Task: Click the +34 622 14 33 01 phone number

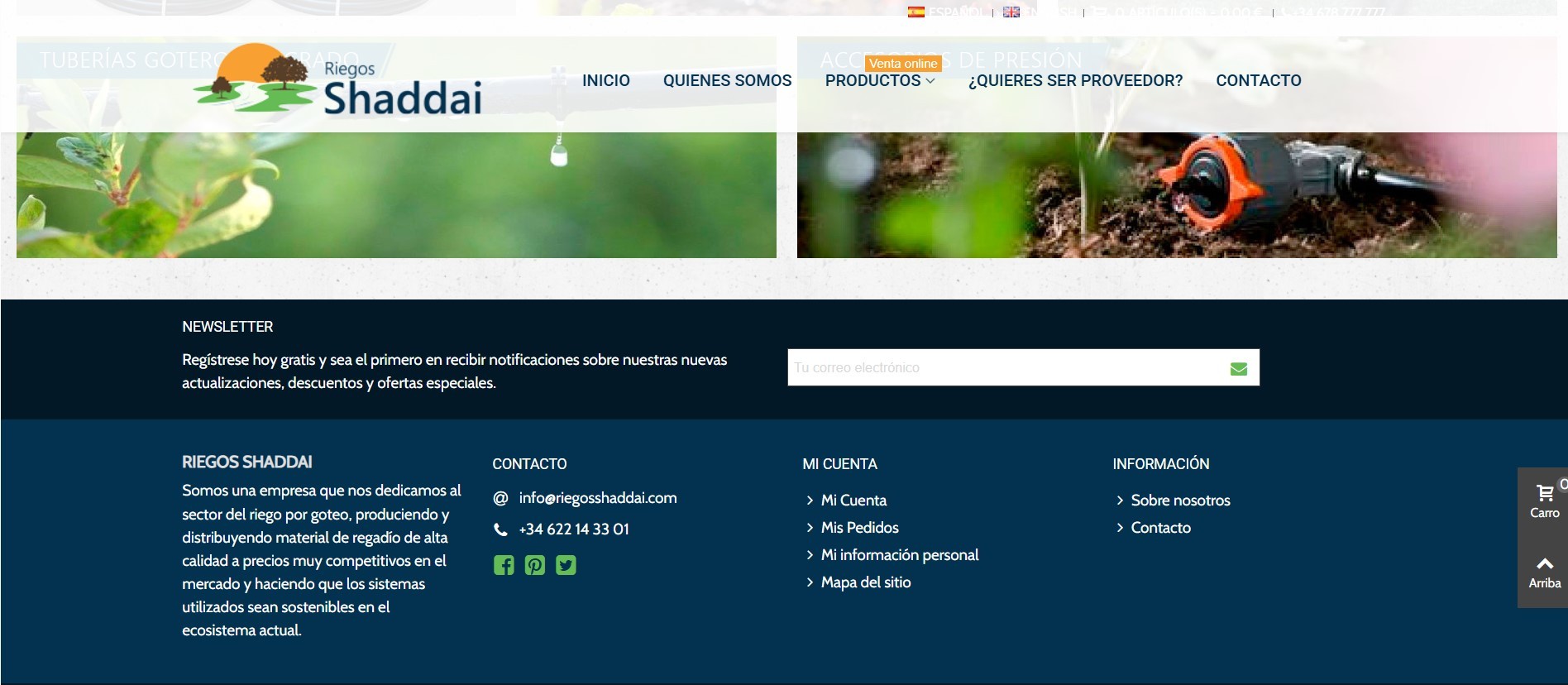Action: tap(574, 529)
